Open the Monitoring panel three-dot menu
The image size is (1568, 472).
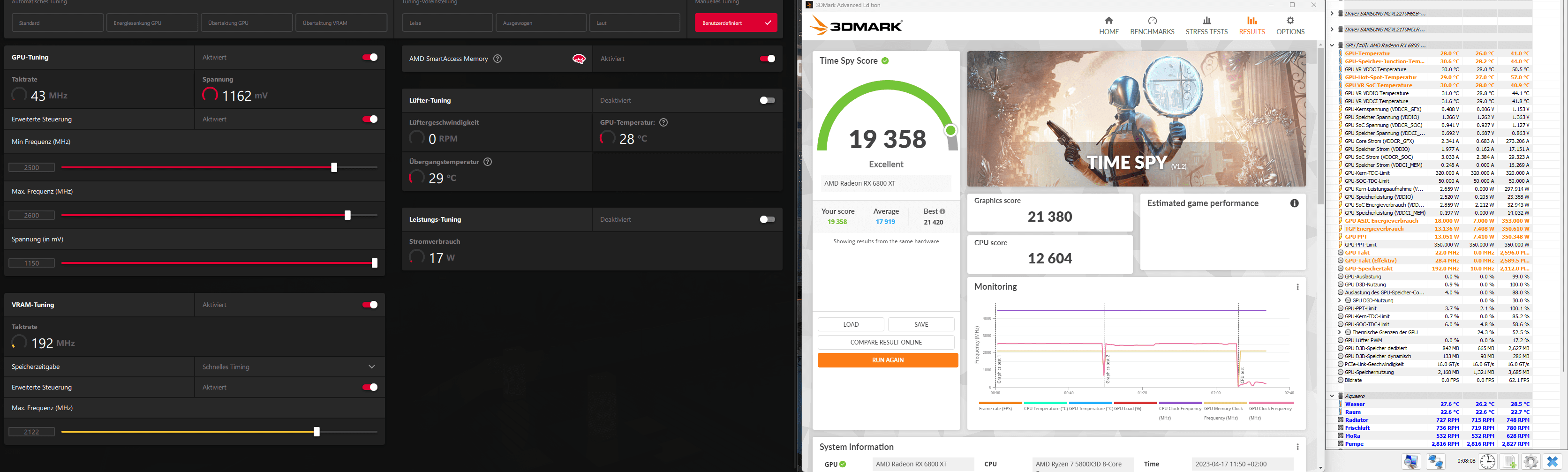[x=1297, y=287]
